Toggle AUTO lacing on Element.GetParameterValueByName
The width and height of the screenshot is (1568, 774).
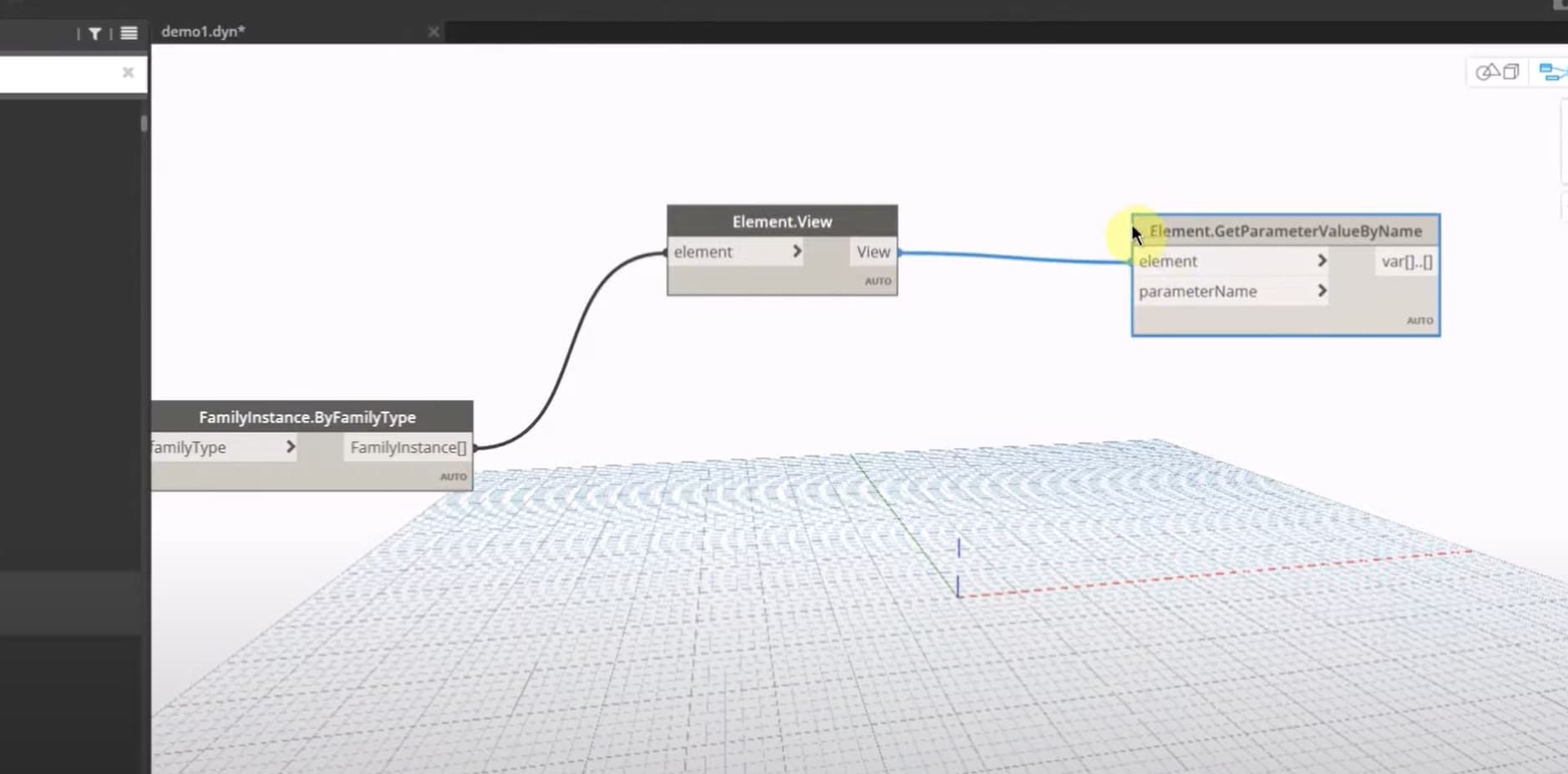(x=1420, y=320)
